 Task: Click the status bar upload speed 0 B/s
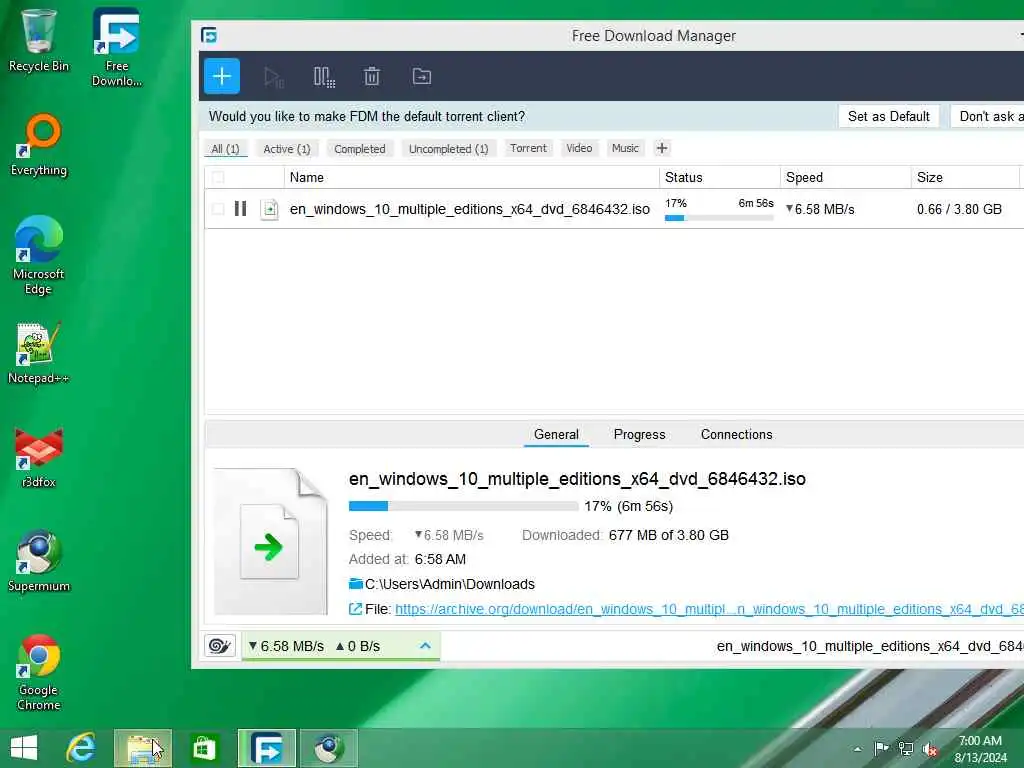(x=358, y=646)
